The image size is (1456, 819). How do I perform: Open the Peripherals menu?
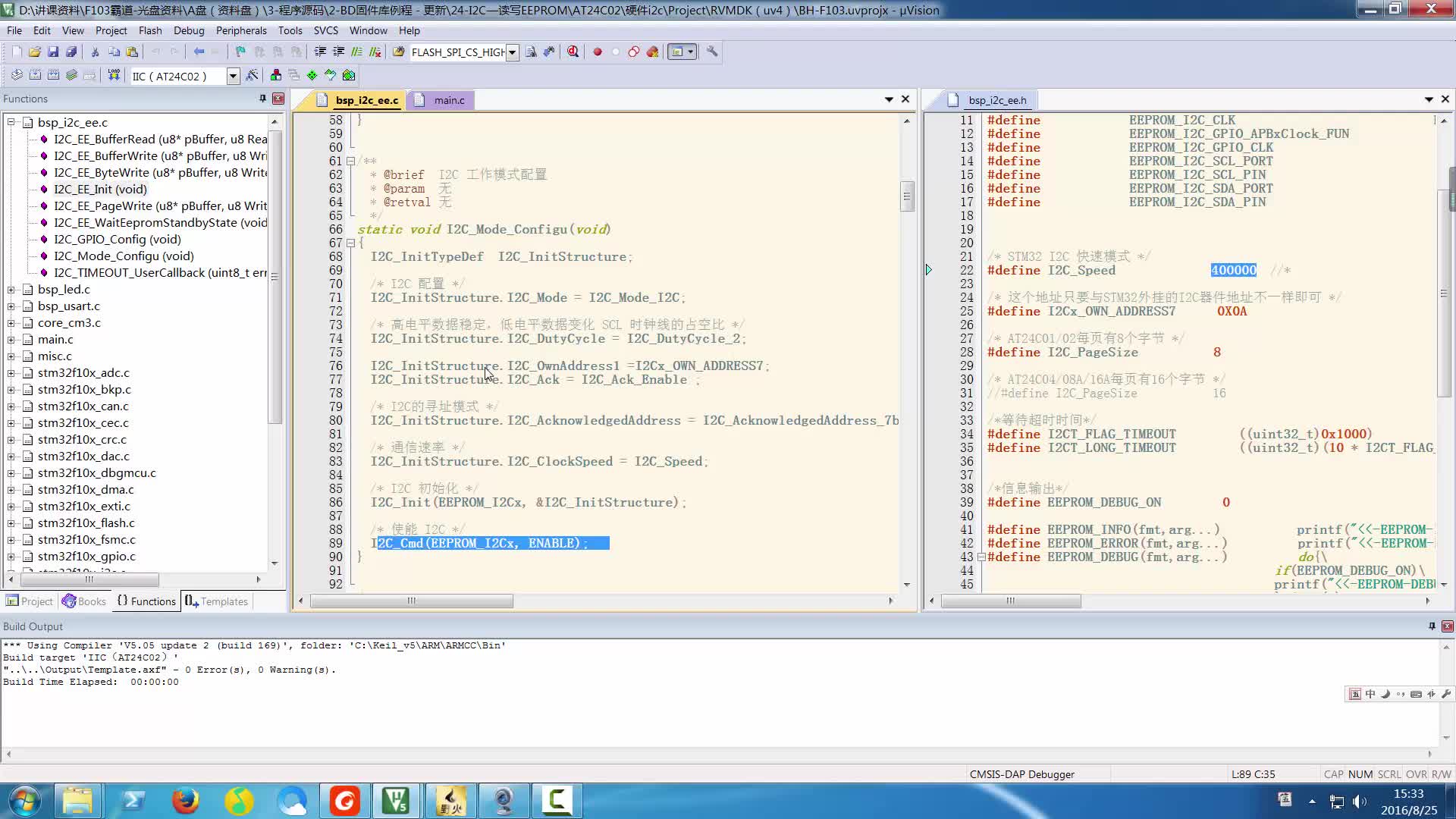(241, 30)
